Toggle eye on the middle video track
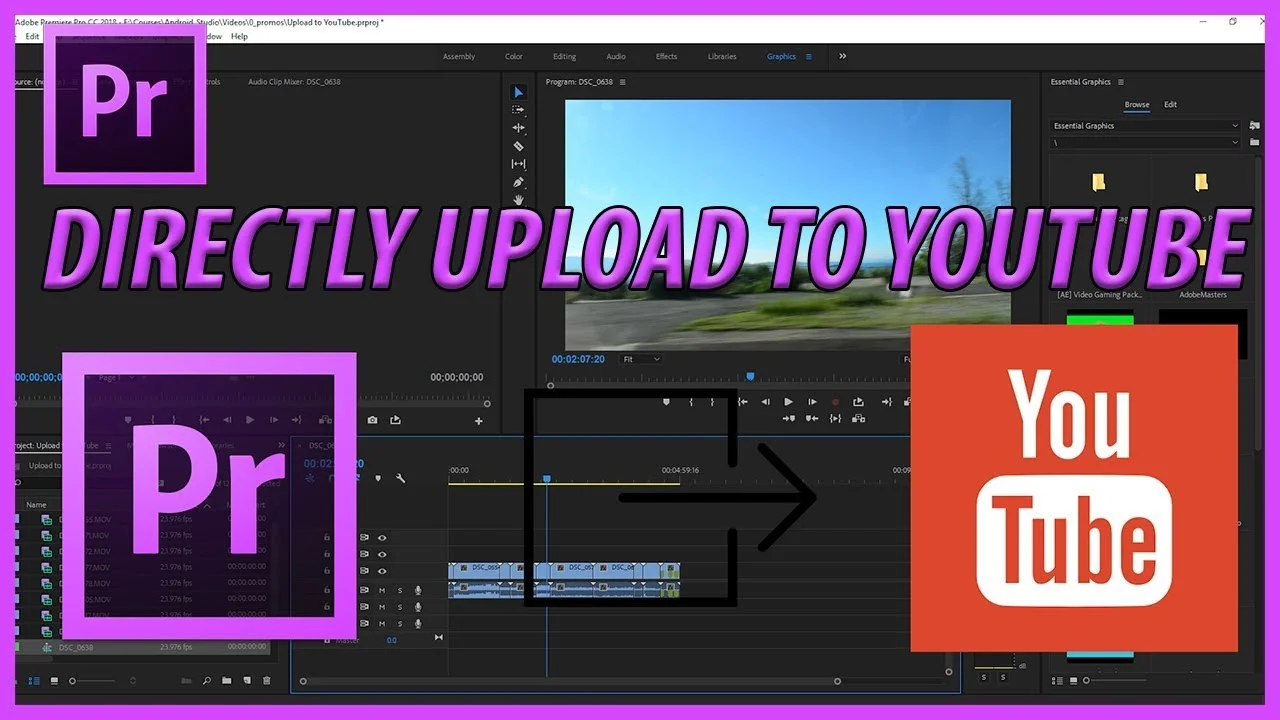 tap(382, 554)
